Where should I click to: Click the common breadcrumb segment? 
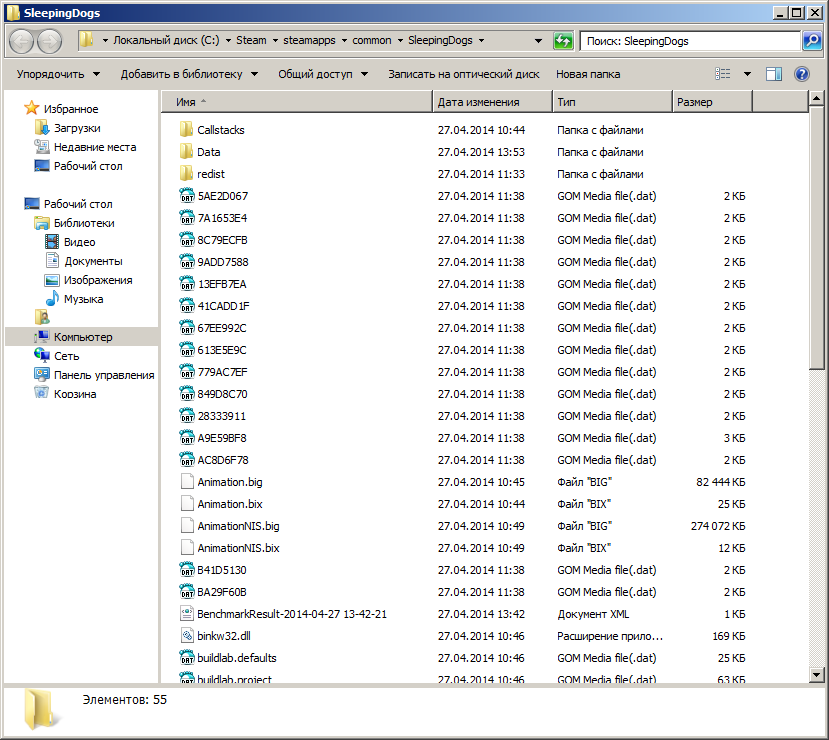pyautogui.click(x=372, y=41)
